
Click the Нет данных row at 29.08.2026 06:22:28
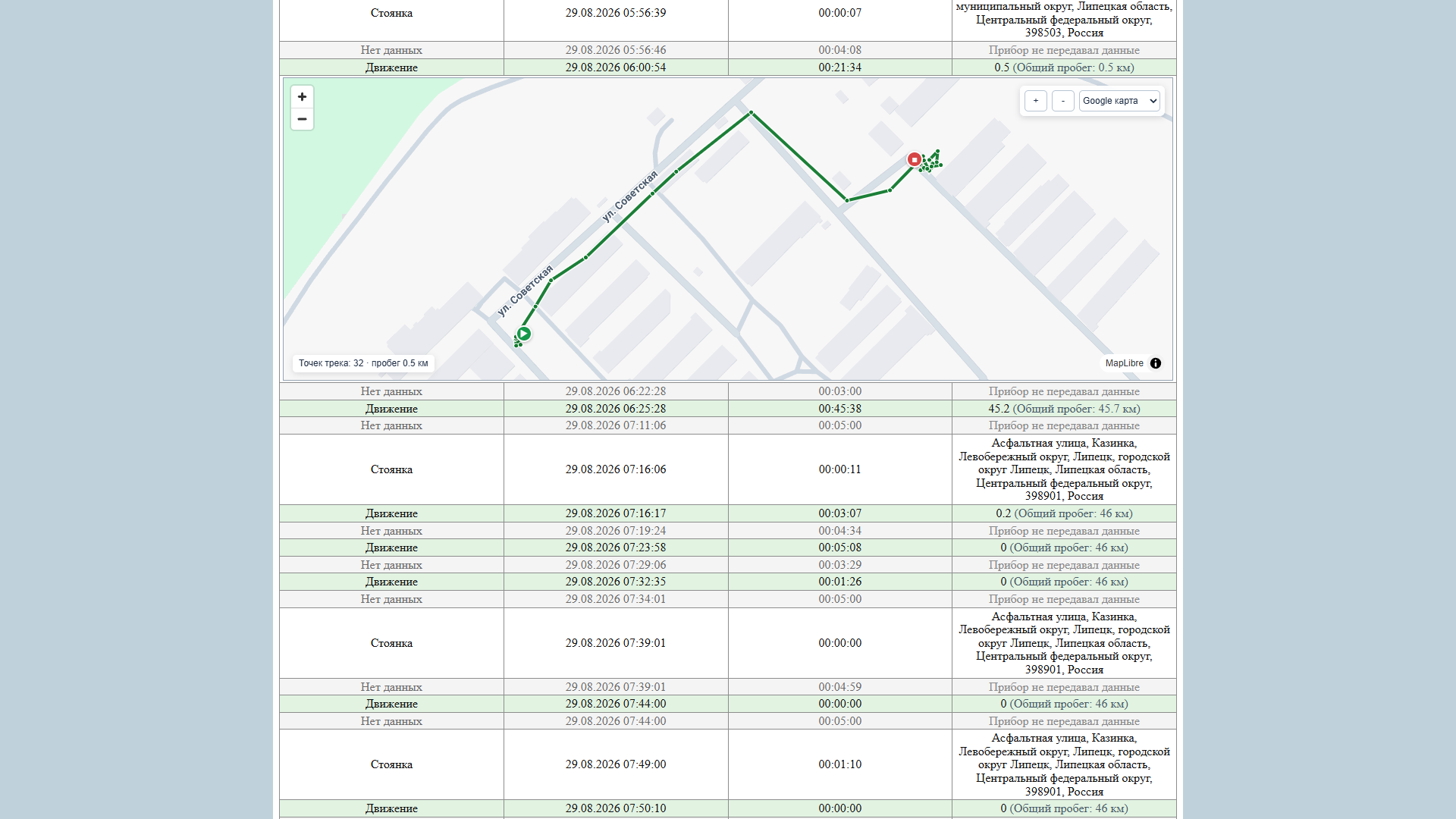pyautogui.click(x=728, y=391)
